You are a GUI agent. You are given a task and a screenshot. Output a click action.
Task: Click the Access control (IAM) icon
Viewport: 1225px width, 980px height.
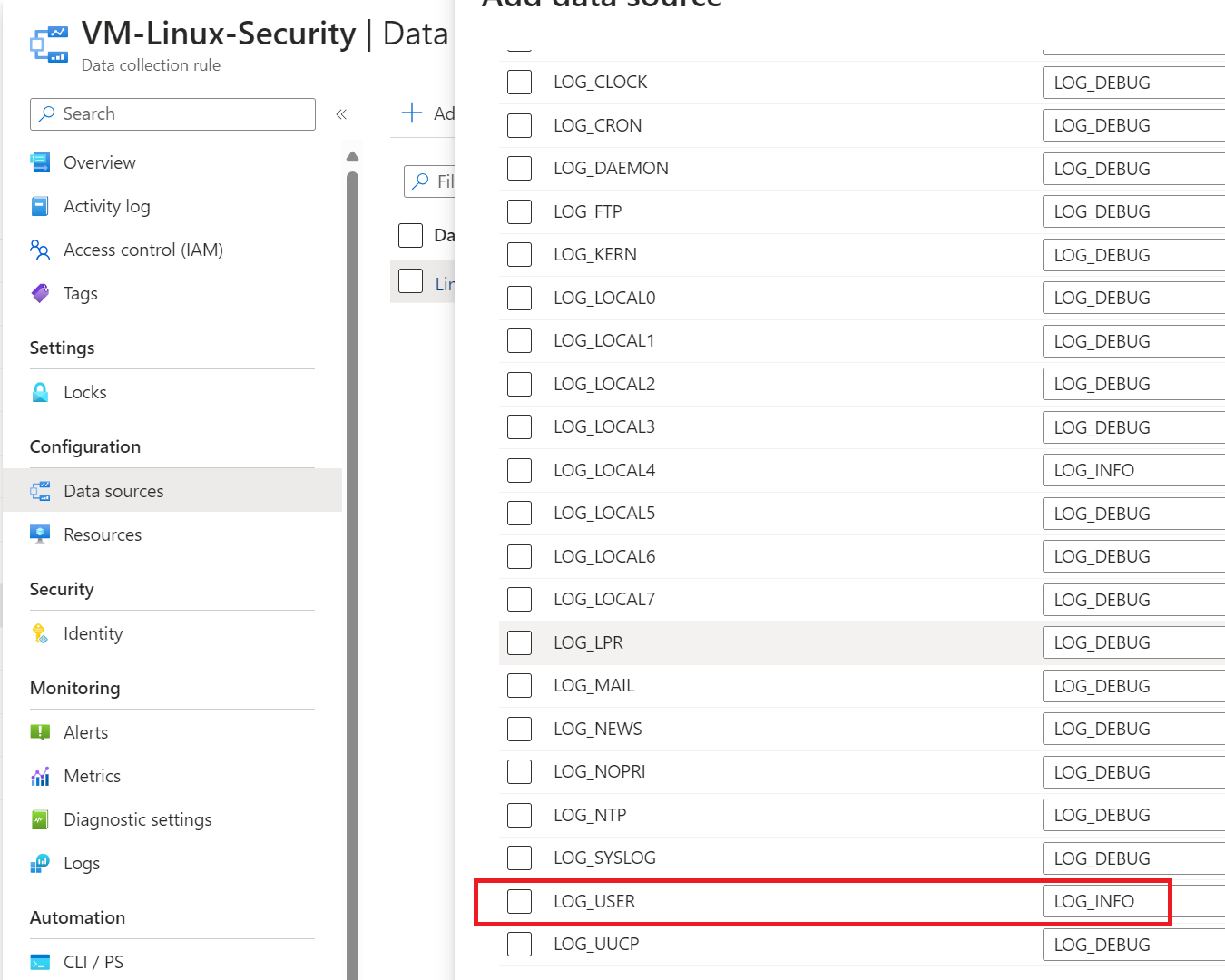(40, 250)
